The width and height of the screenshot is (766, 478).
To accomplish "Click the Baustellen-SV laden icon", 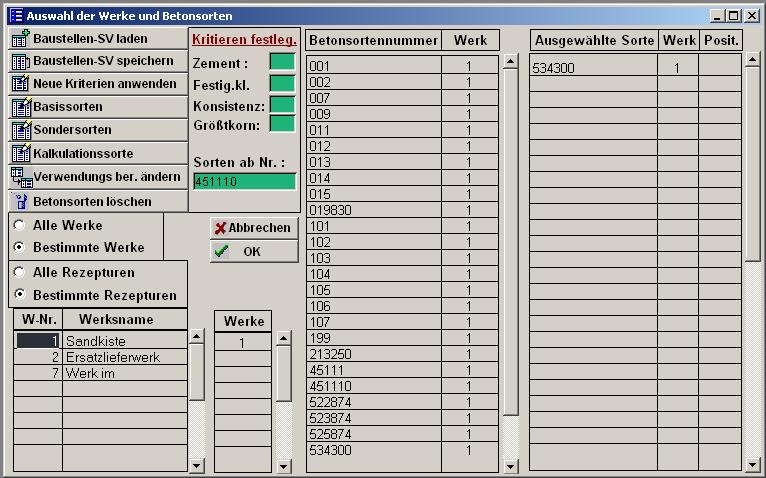I will [20, 39].
